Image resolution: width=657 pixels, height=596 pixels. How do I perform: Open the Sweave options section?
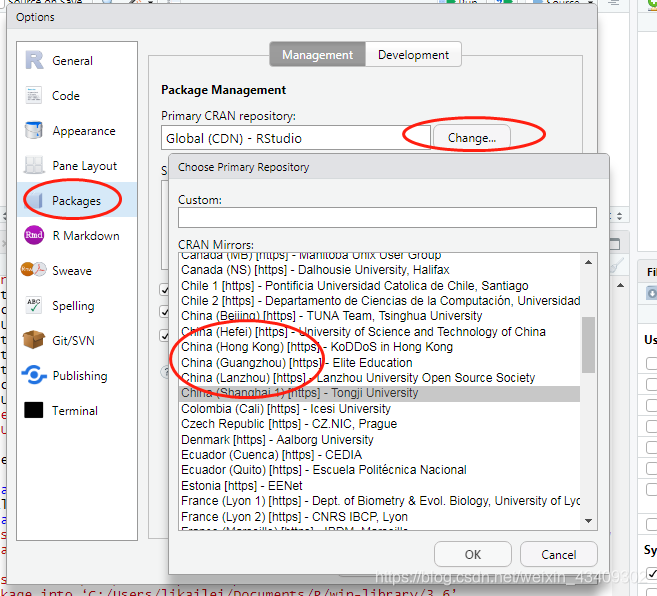(77, 271)
